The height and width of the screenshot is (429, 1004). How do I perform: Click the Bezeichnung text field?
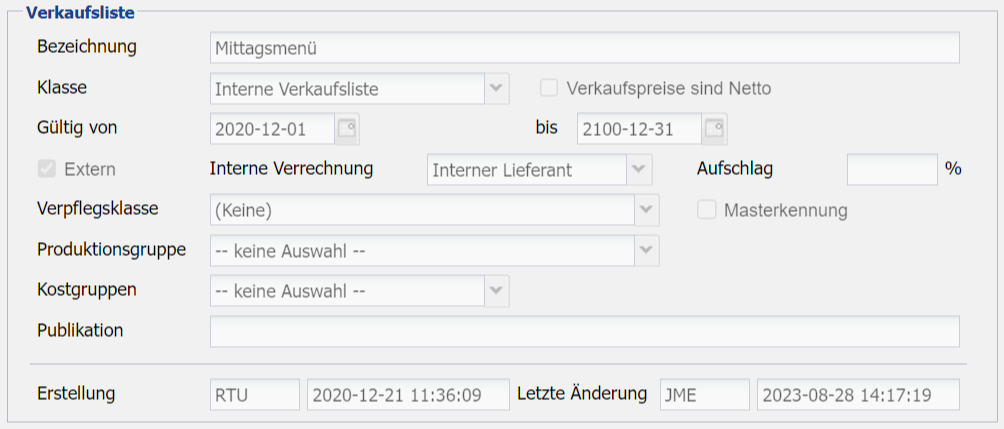pyautogui.click(x=584, y=47)
